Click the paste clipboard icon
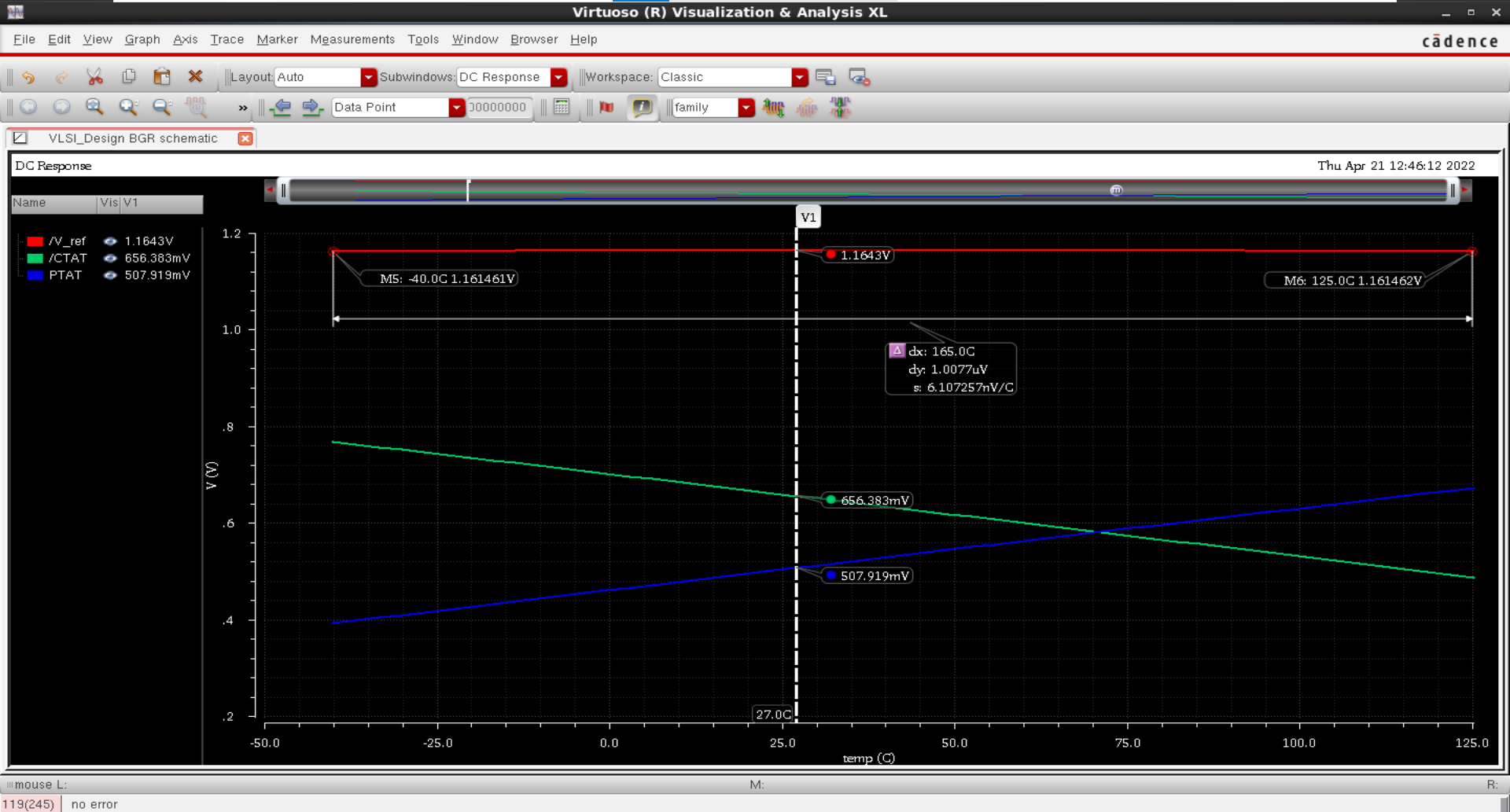 [x=162, y=77]
